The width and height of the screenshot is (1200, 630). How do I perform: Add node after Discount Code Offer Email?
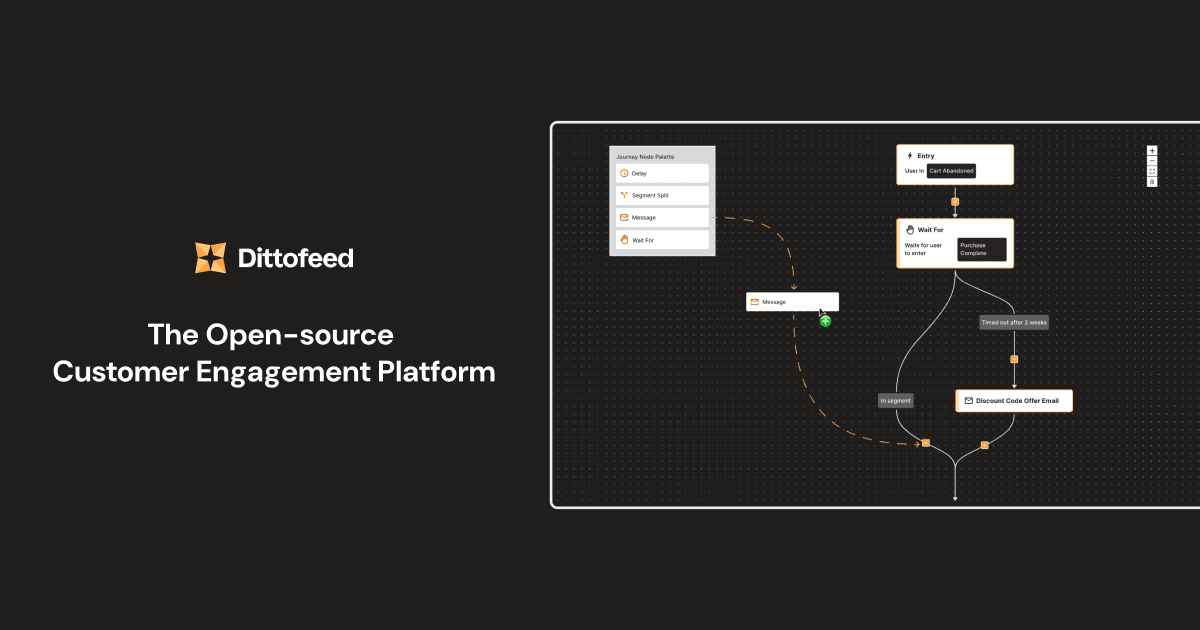tap(985, 444)
